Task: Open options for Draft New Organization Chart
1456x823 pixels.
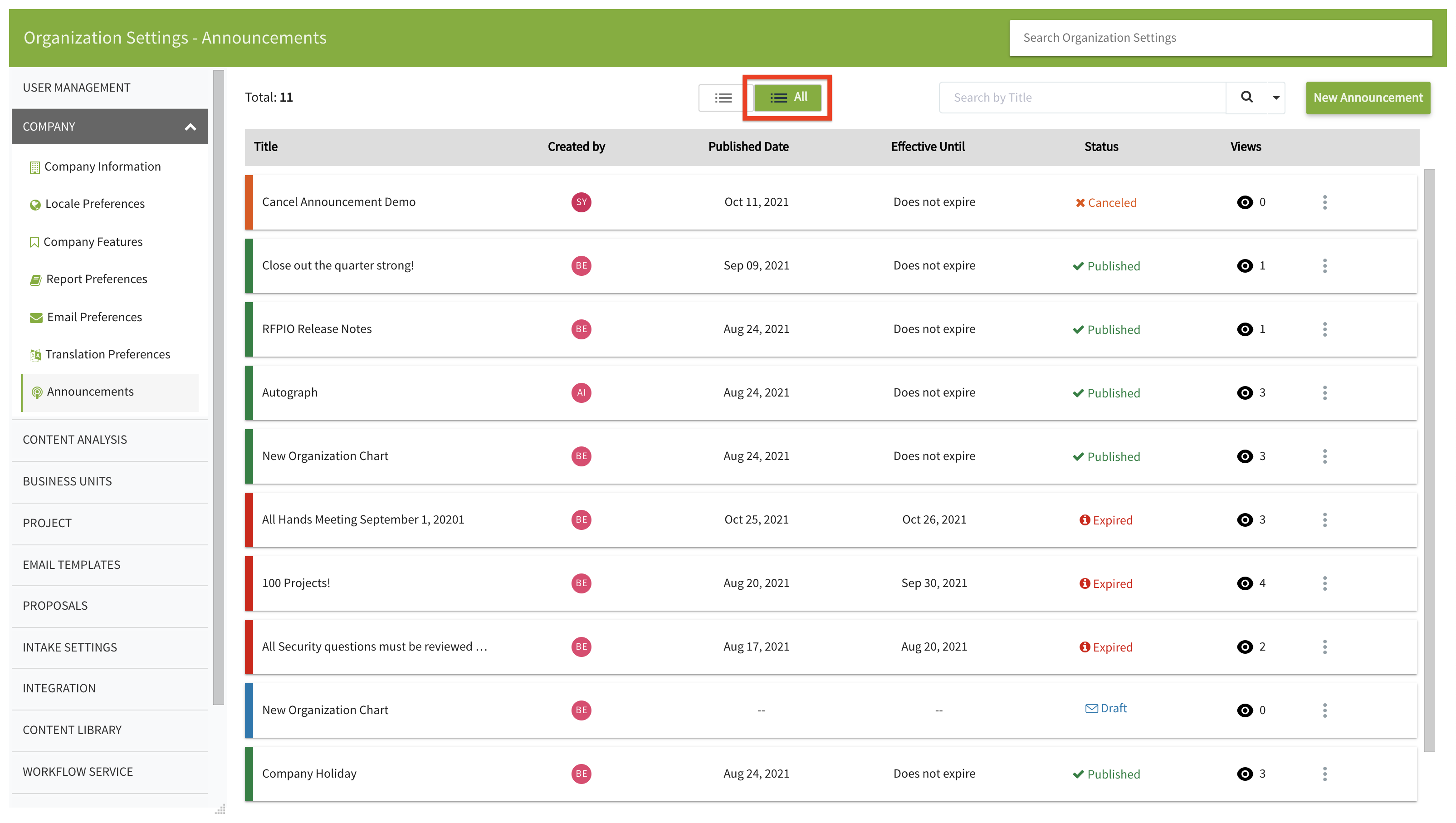Action: [x=1324, y=710]
